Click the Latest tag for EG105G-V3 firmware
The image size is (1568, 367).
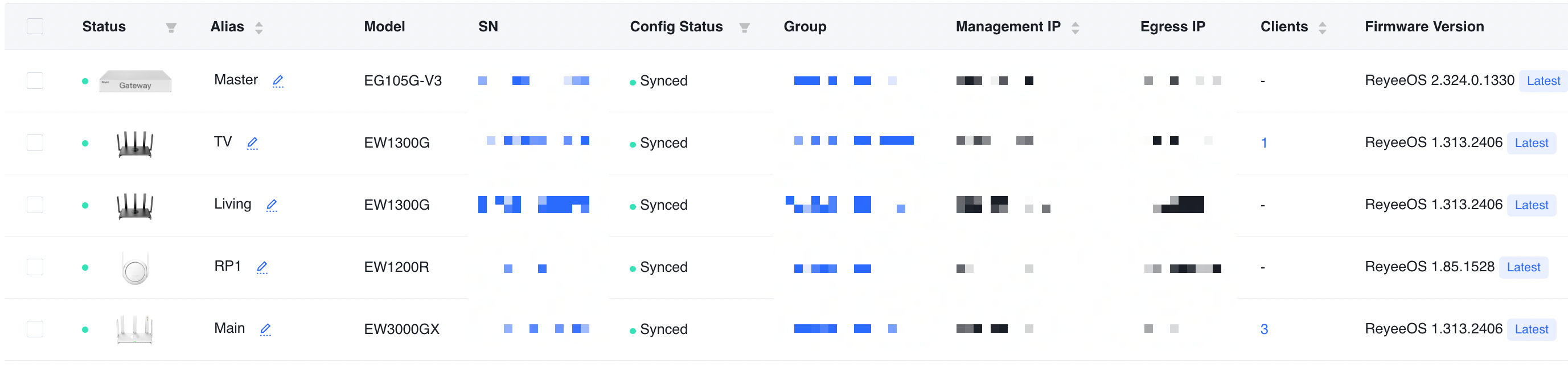[x=1544, y=81]
